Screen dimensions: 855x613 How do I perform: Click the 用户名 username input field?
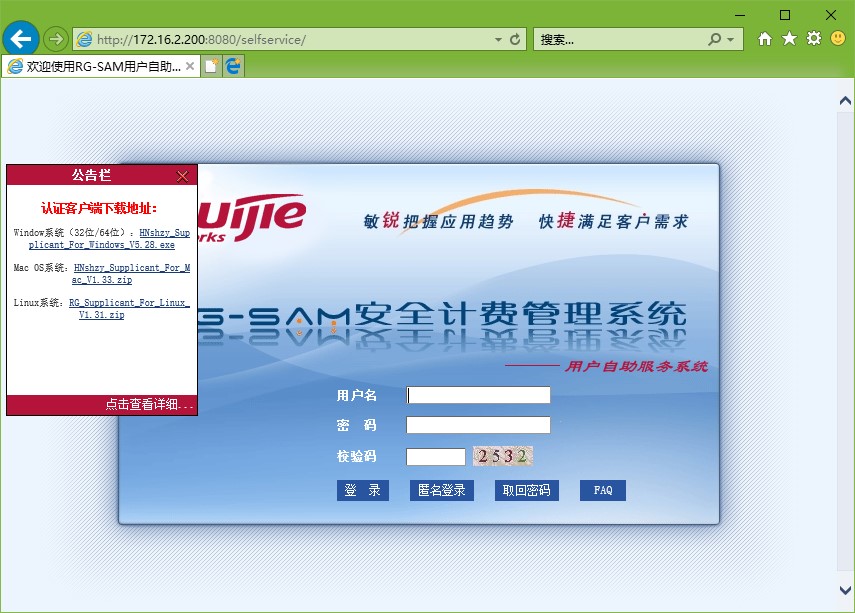point(478,395)
